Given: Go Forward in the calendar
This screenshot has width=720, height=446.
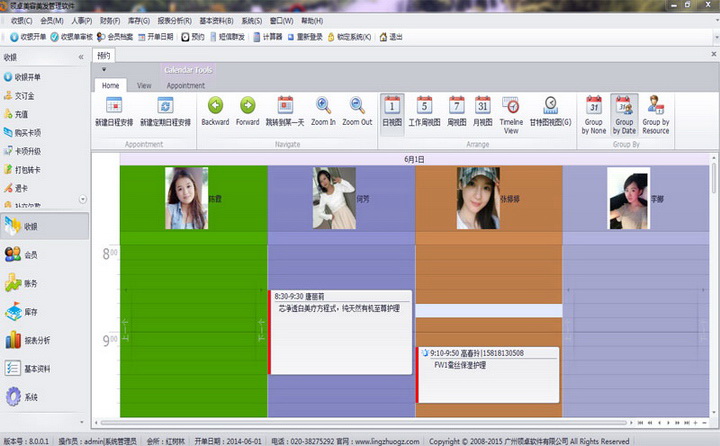Looking at the screenshot, I should [x=248, y=111].
